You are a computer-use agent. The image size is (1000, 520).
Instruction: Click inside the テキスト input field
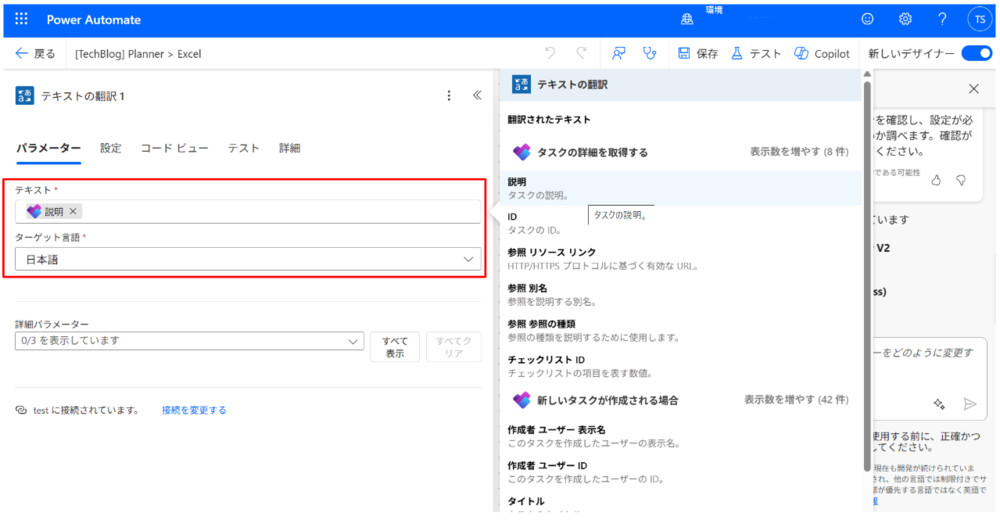click(x=248, y=211)
